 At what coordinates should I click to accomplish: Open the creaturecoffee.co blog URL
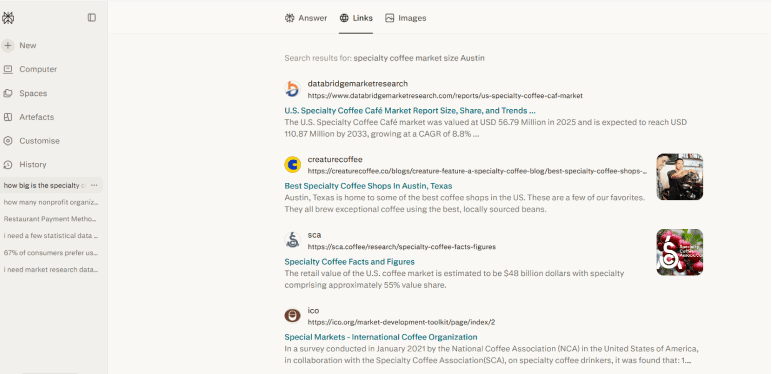click(x=478, y=171)
